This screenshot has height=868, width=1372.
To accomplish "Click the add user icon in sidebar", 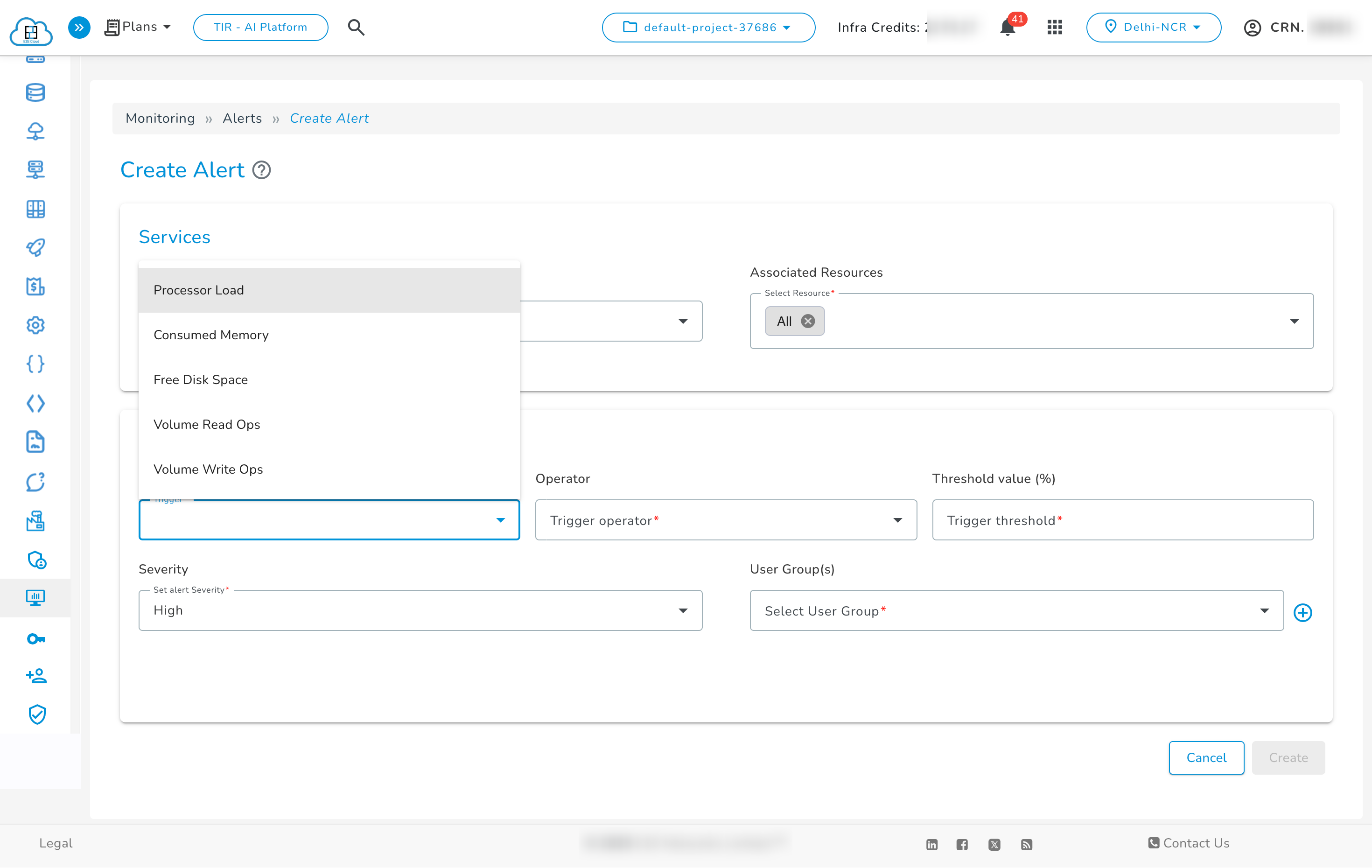I will coord(35,676).
